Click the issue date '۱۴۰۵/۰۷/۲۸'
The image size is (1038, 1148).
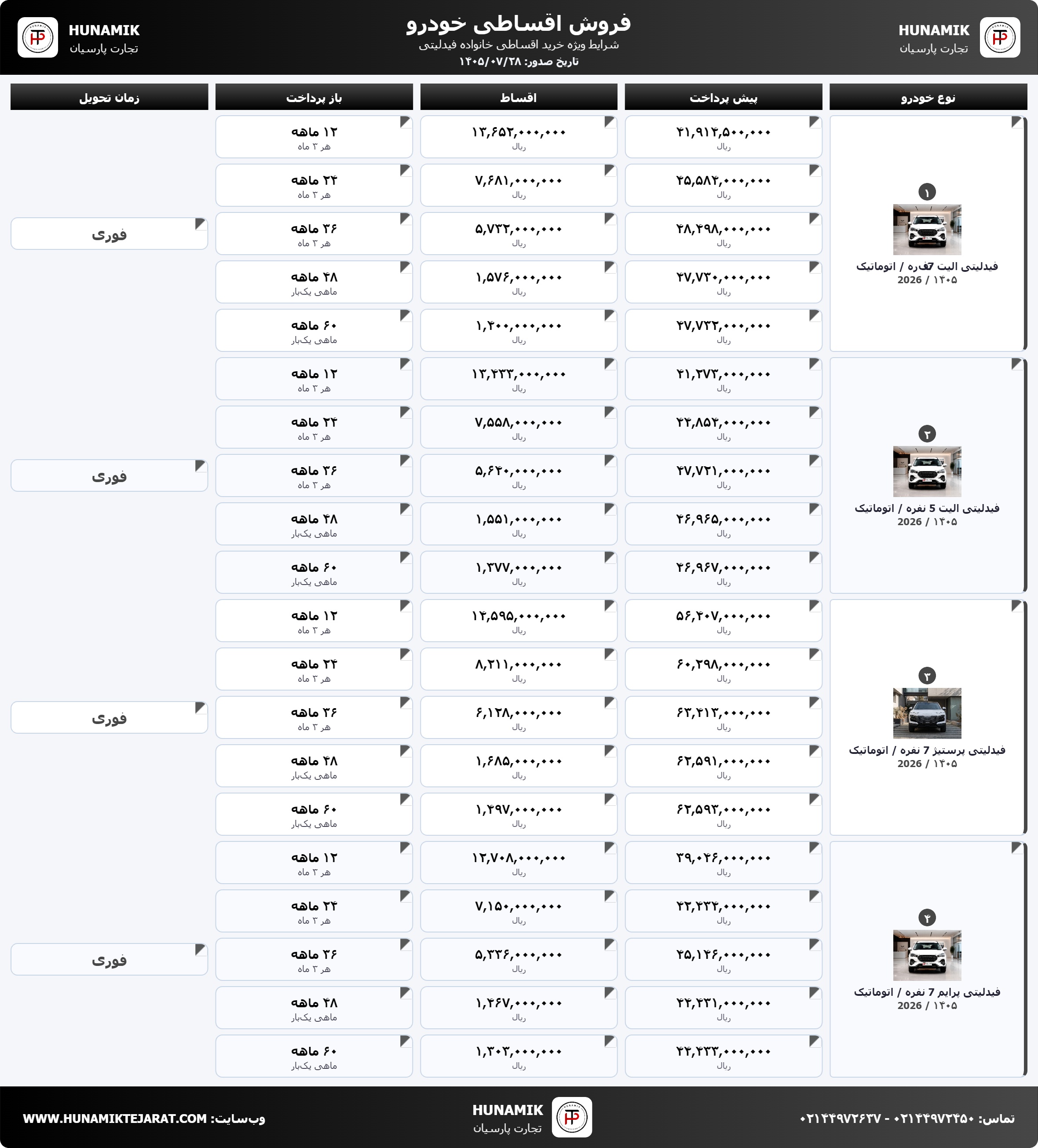(x=490, y=62)
